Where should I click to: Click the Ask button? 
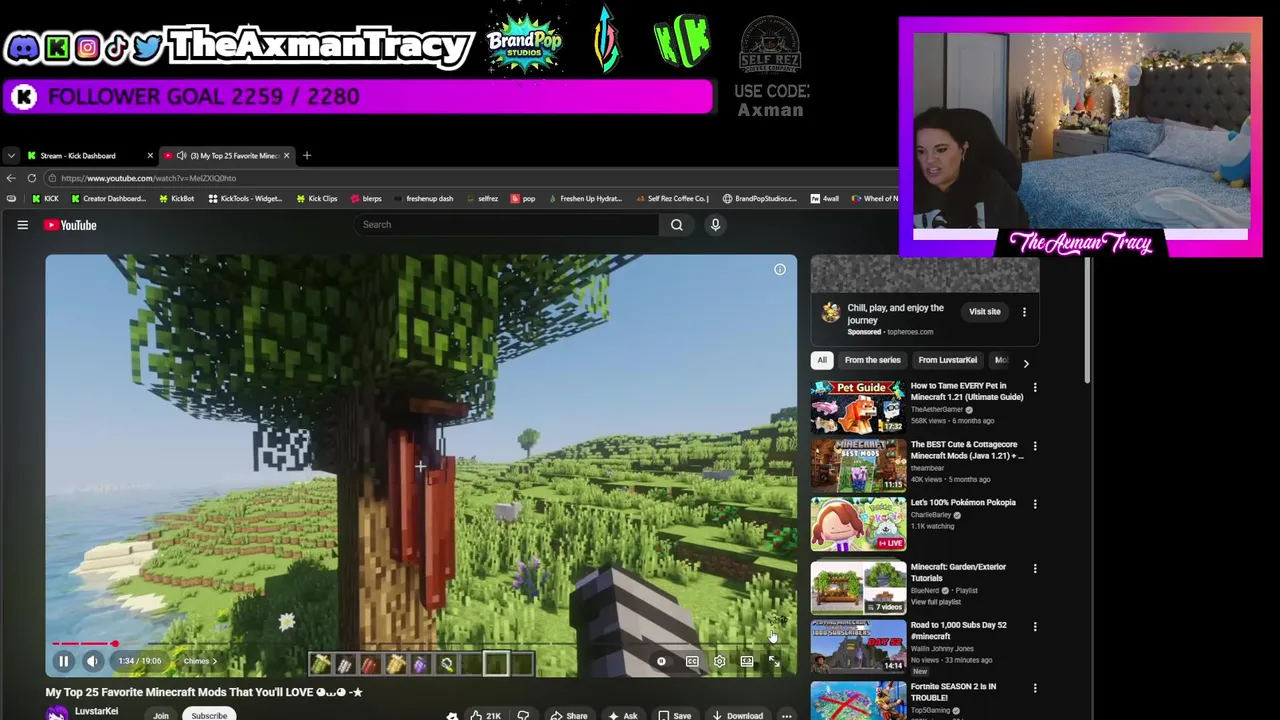(623, 715)
